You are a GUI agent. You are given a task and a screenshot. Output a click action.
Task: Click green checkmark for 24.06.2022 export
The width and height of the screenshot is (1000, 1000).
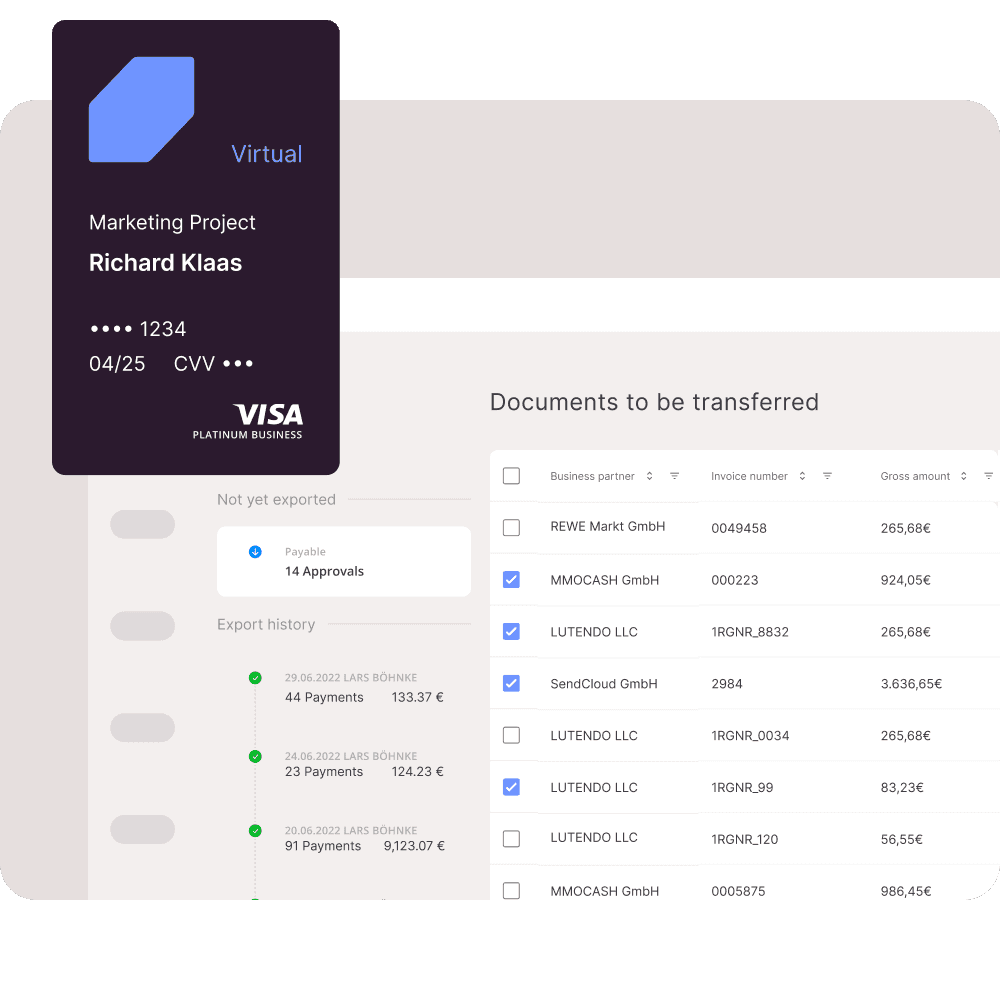click(255, 756)
